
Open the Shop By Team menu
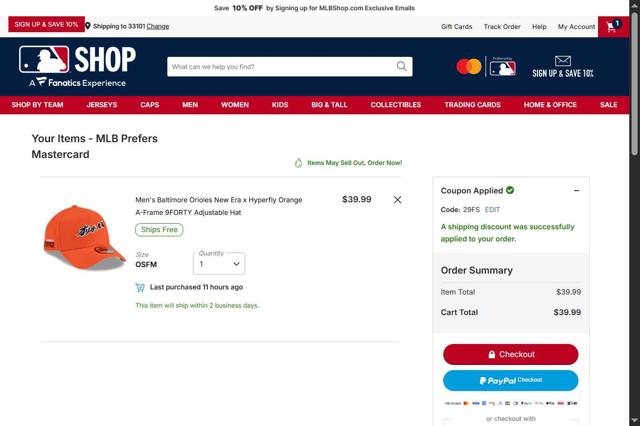point(38,105)
